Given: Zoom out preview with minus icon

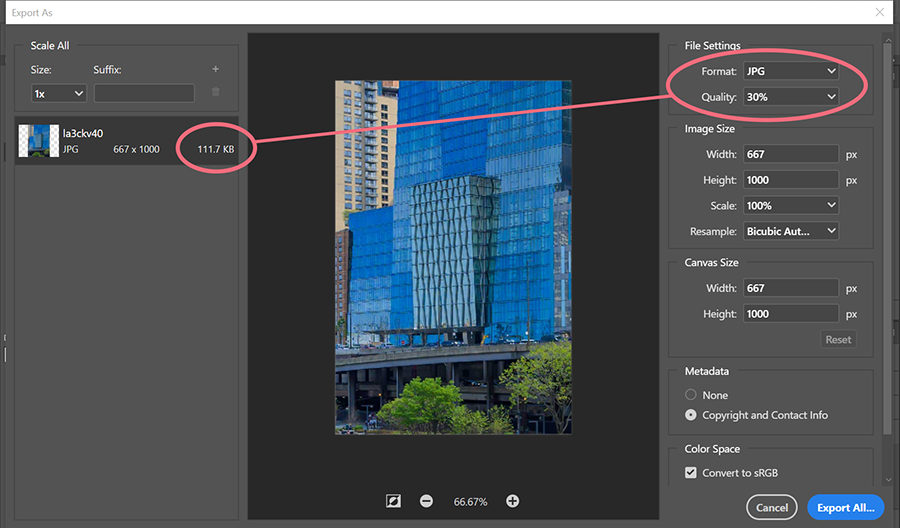Looking at the screenshot, I should point(426,501).
